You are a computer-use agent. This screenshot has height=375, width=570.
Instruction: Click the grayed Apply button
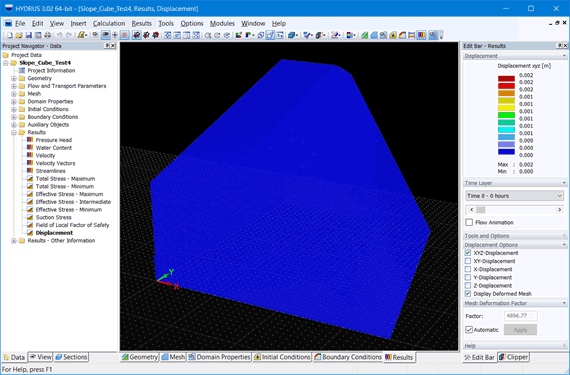tap(520, 330)
